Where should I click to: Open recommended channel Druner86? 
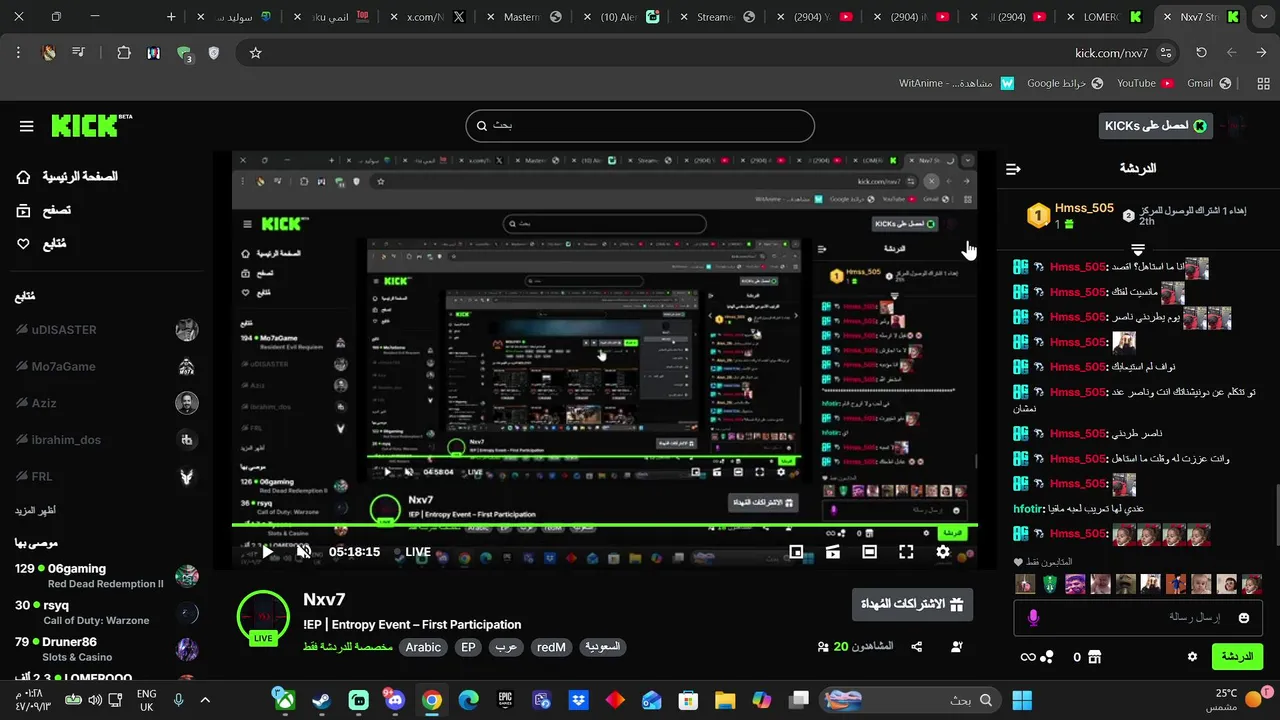[106, 649]
